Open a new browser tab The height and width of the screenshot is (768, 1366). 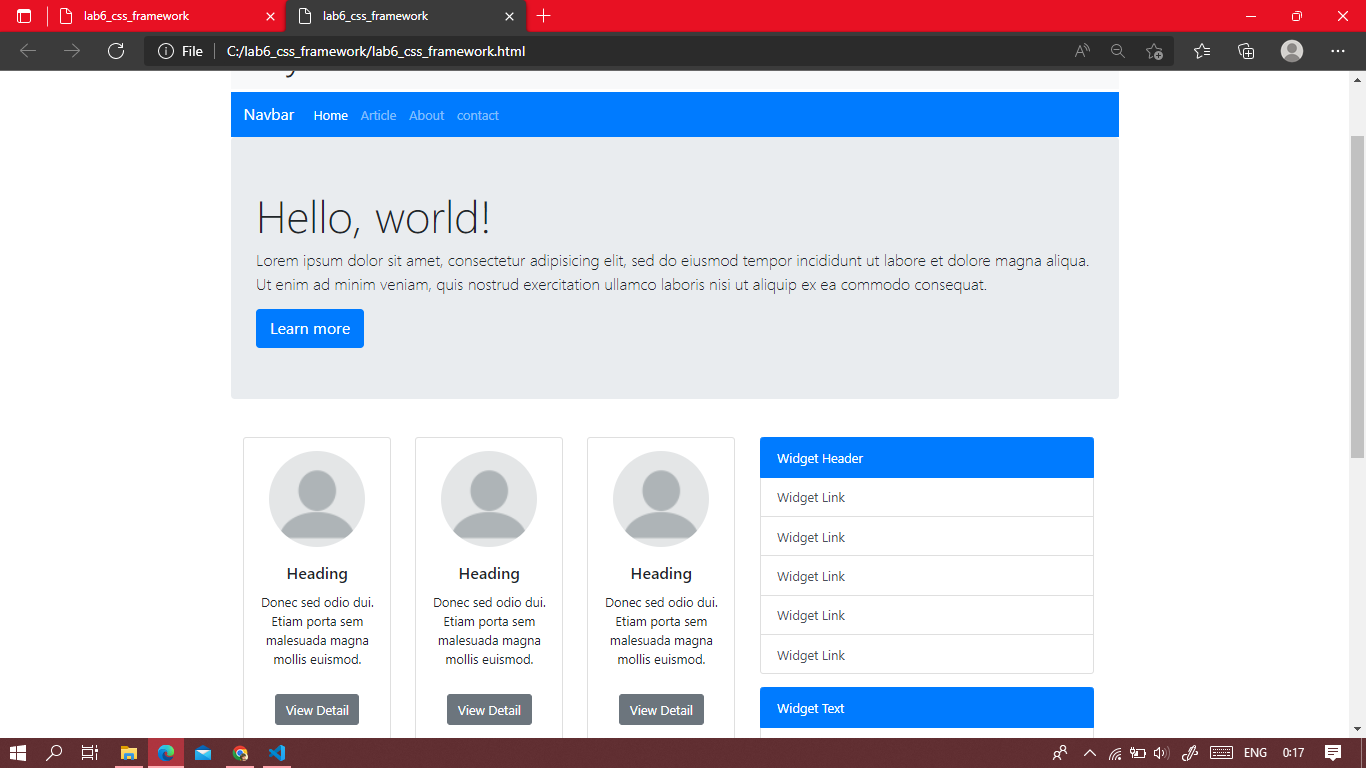click(x=543, y=16)
